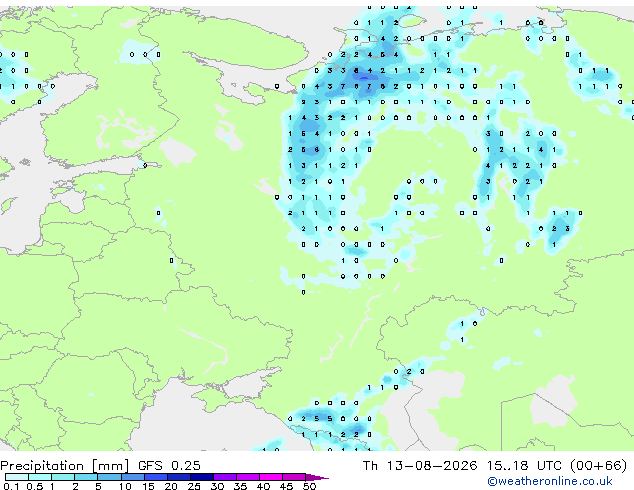Select the 0.1–0.5 mm palest legend swatch
634x490 pixels.
pyautogui.click(x=17, y=477)
